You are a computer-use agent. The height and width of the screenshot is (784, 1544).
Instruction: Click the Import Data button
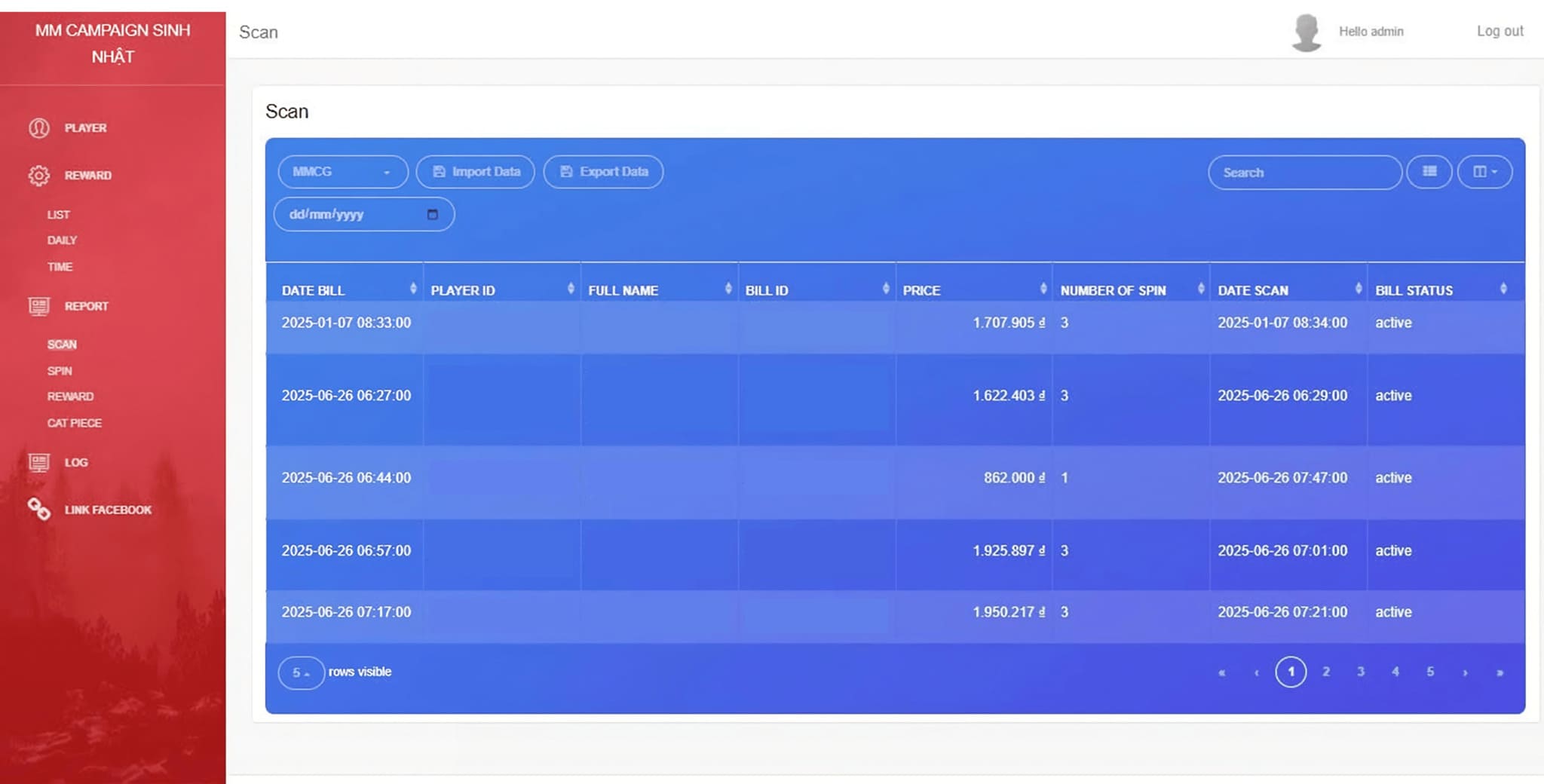[x=476, y=172]
